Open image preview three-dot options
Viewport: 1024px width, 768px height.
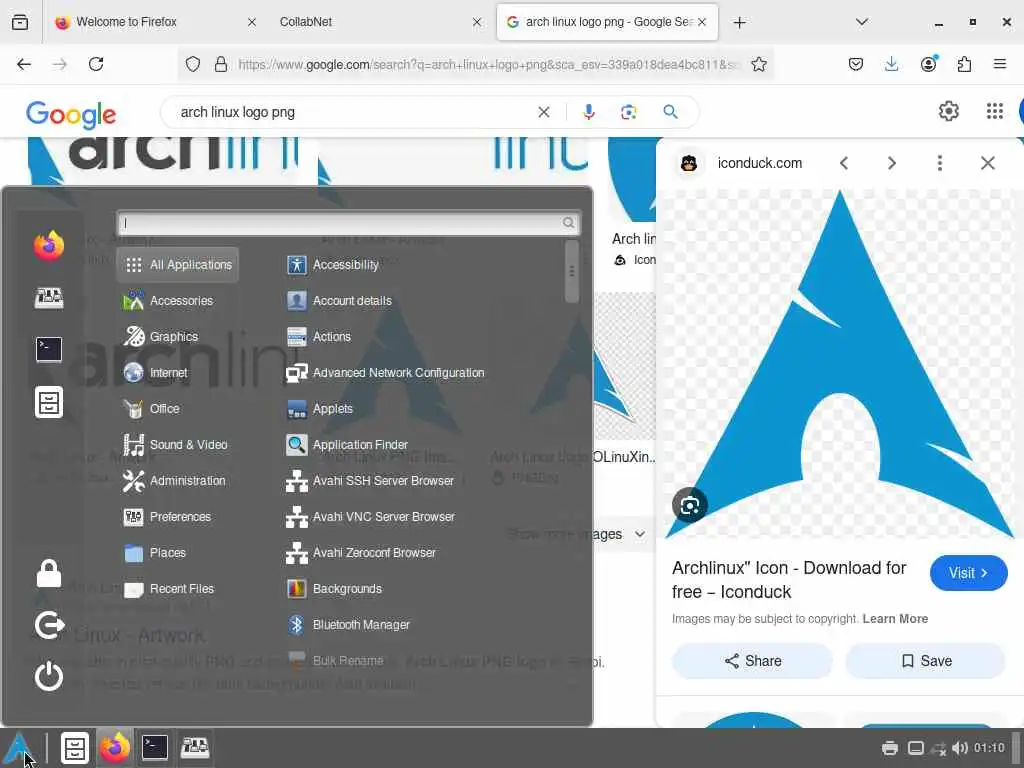pyautogui.click(x=940, y=163)
